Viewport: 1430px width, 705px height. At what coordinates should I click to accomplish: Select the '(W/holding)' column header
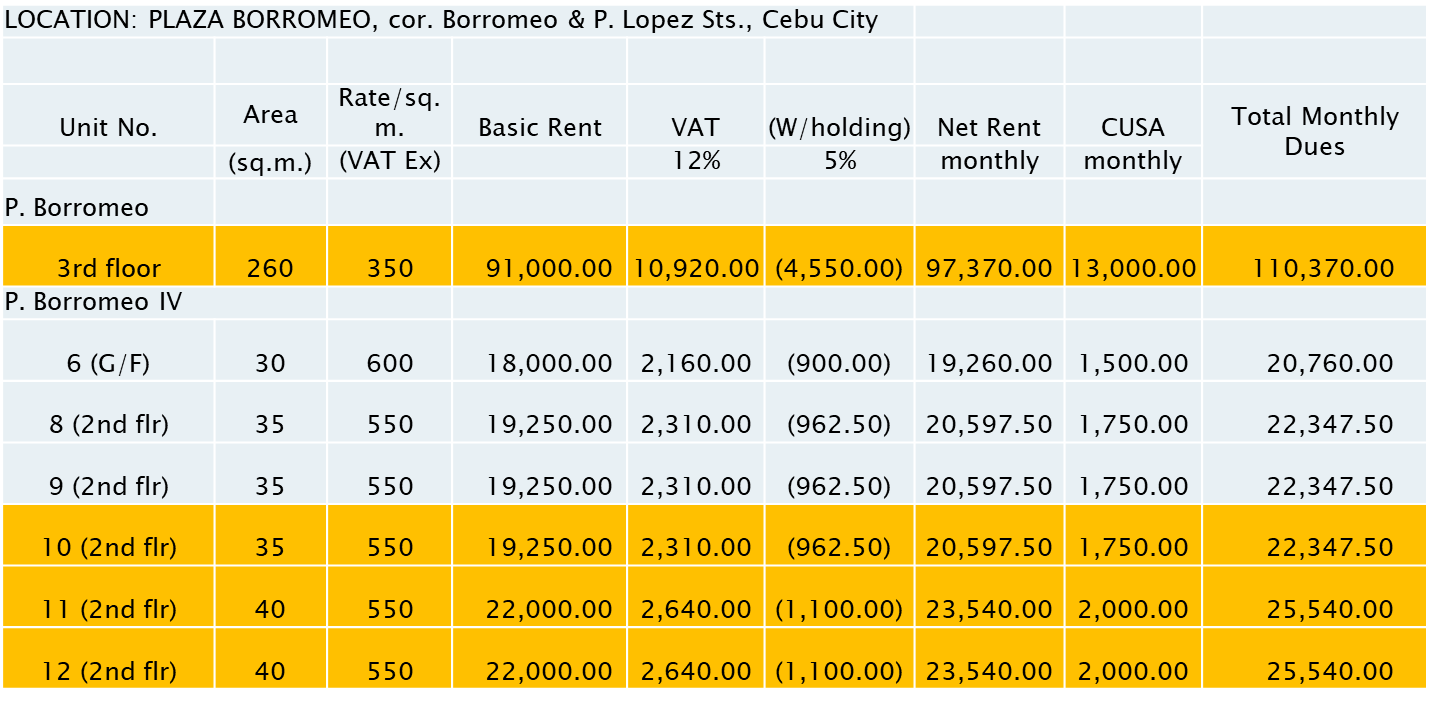(839, 128)
